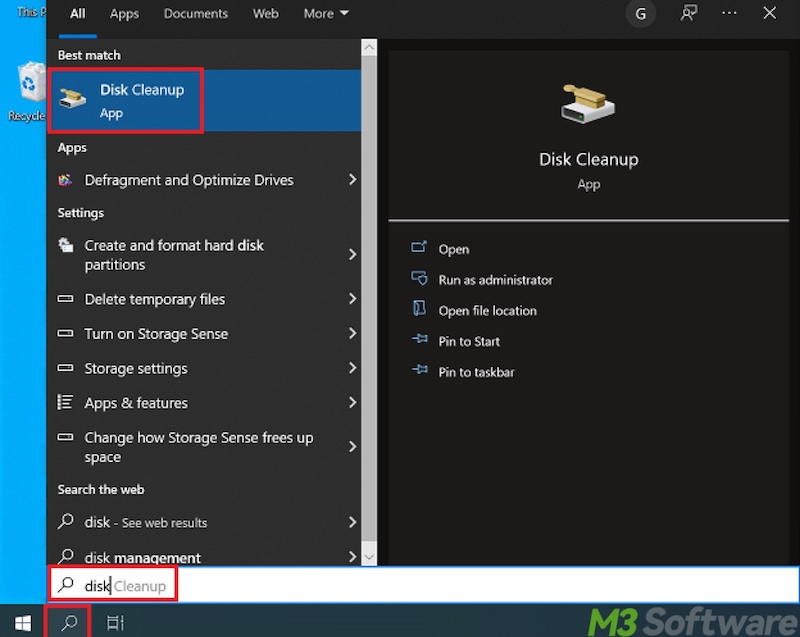
Task: Expand Delete temporary files arrow
Action: (353, 298)
